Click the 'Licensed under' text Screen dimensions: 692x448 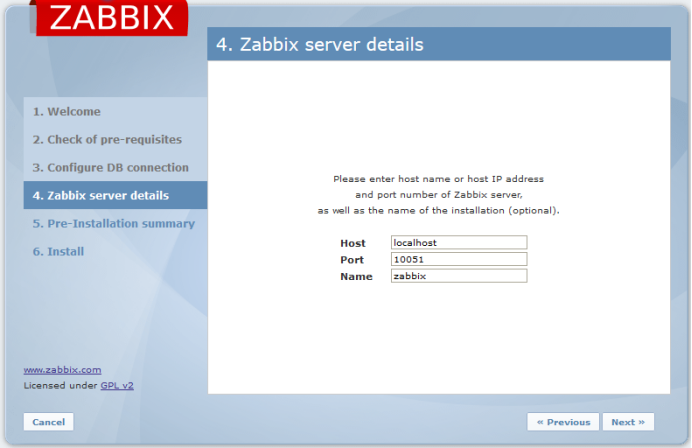pyautogui.click(x=60, y=385)
